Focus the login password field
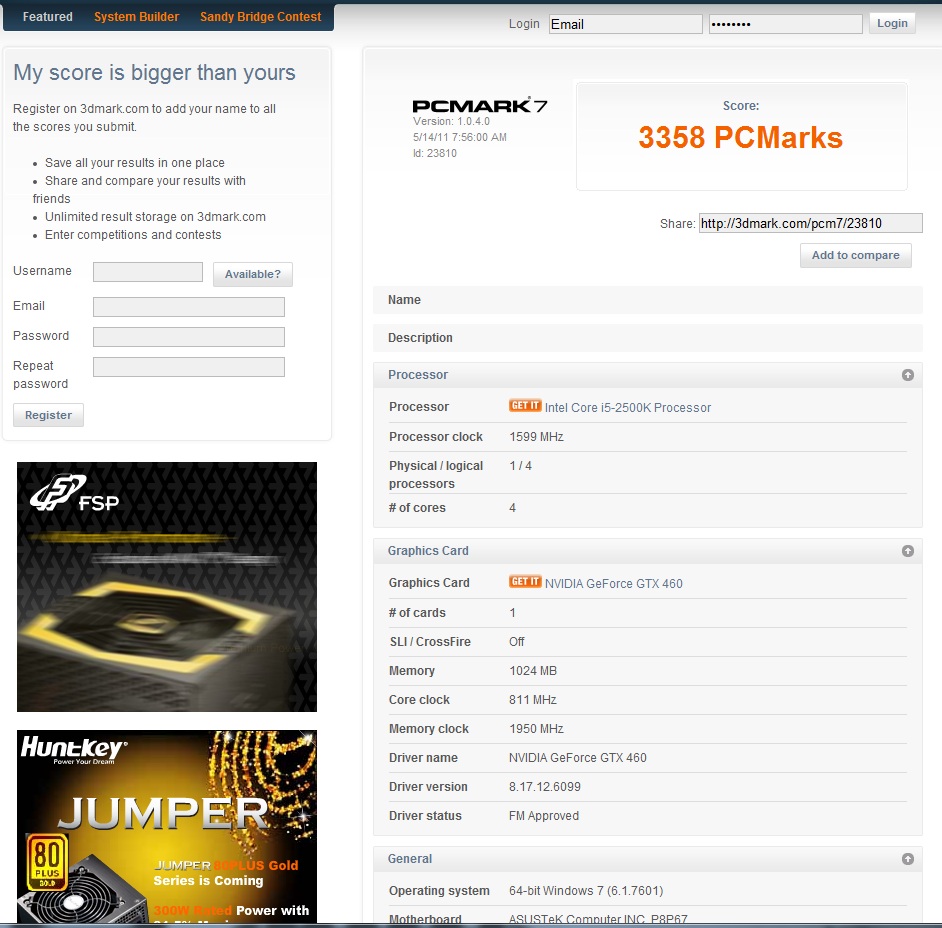The image size is (942, 928). click(786, 24)
